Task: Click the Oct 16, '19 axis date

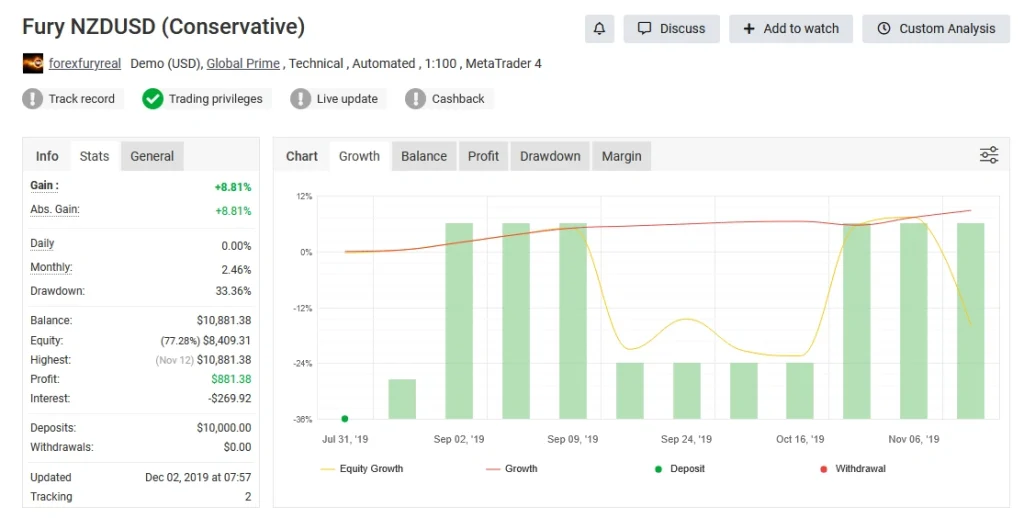Action: tap(800, 440)
